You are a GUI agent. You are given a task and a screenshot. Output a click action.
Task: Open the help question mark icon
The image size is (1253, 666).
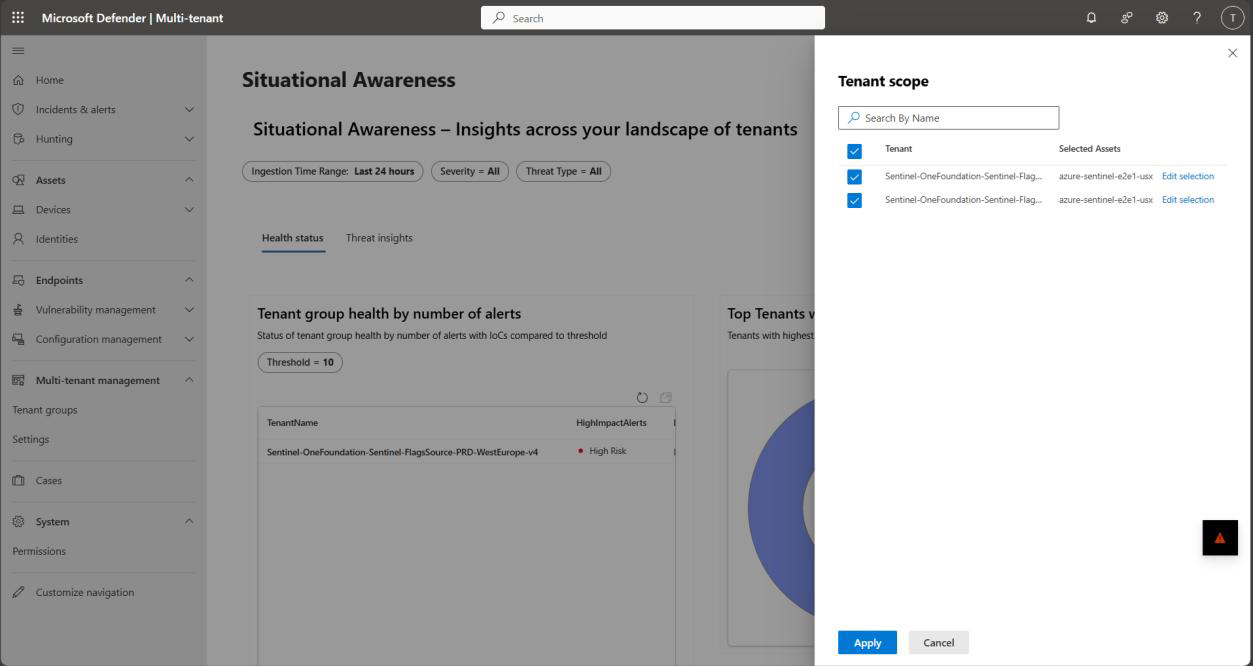pyautogui.click(x=1197, y=18)
